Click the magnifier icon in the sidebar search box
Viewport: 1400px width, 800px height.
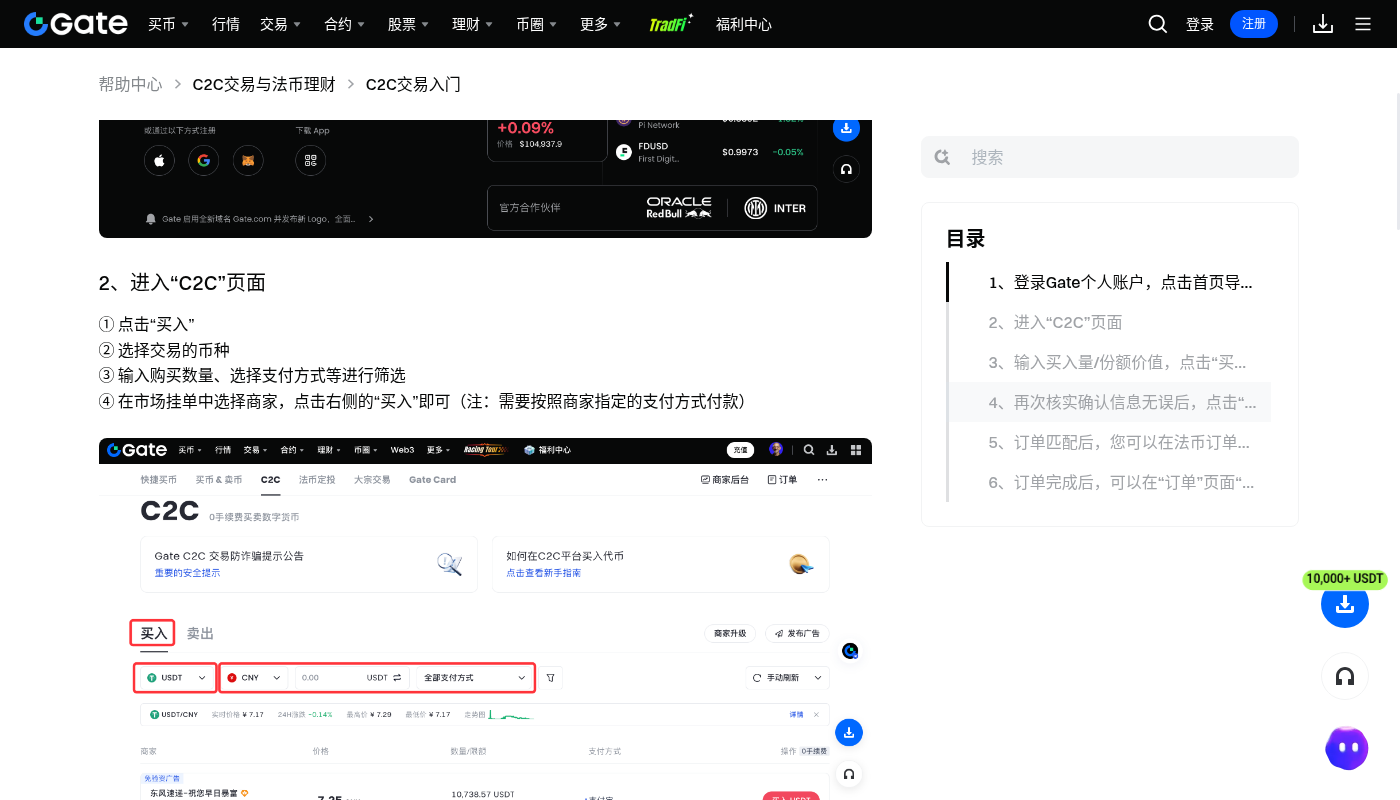point(942,157)
